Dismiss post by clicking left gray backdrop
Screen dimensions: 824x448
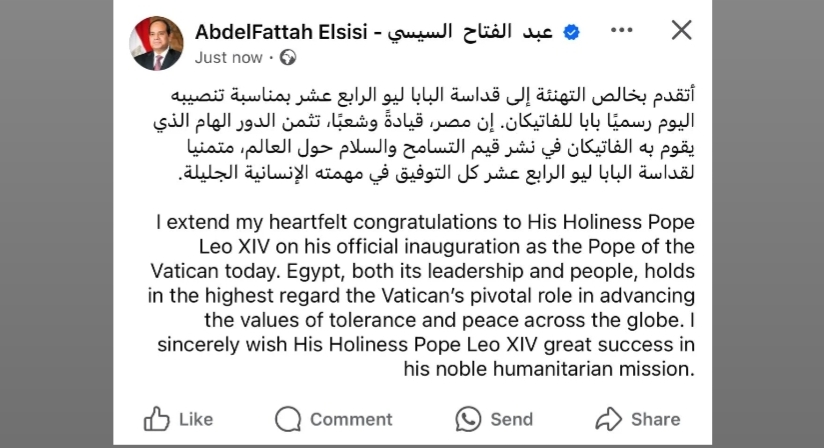point(56,224)
